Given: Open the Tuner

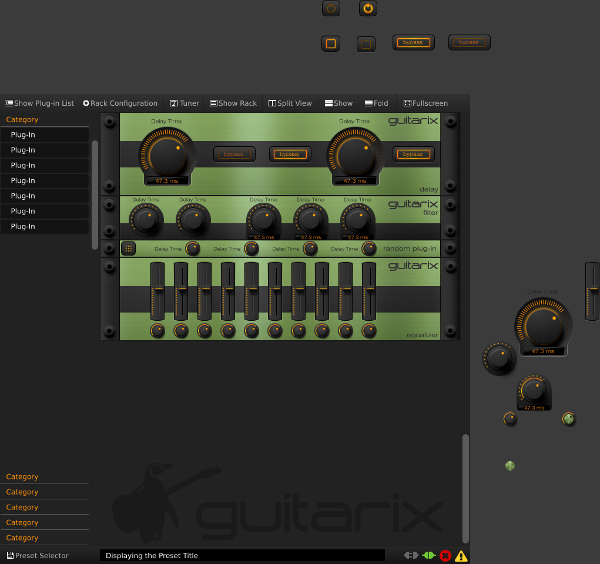Looking at the screenshot, I should (x=184, y=103).
